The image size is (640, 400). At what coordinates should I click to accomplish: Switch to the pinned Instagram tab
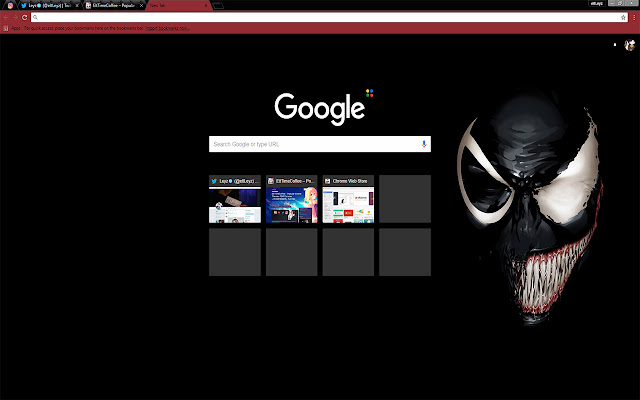pos(10,5)
